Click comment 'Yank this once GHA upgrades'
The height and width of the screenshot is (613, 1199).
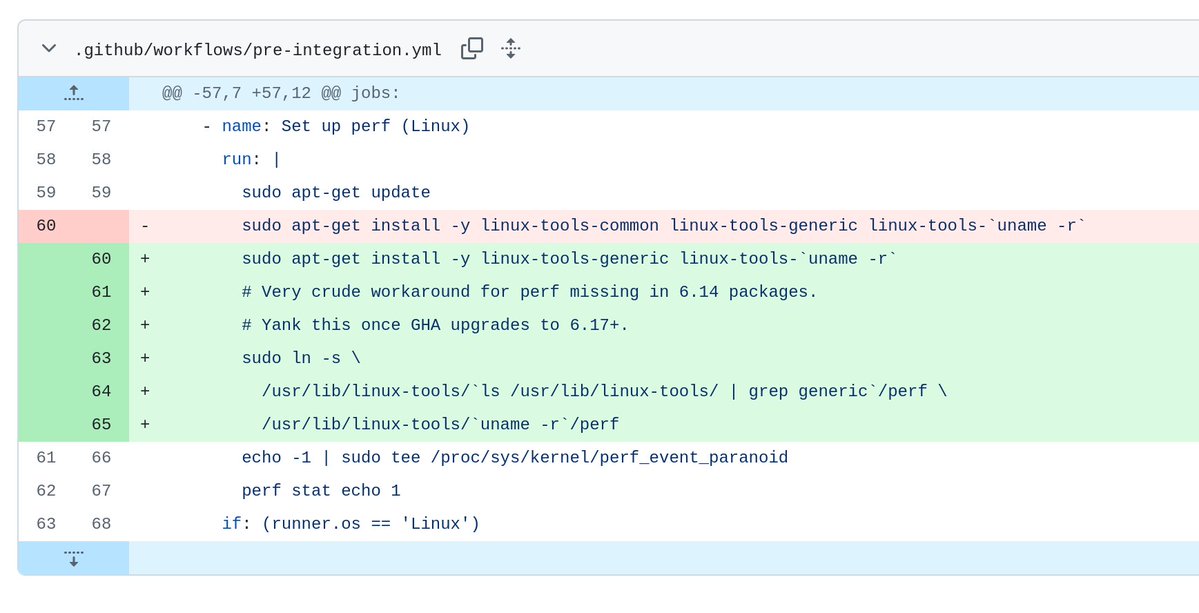[x=435, y=325]
